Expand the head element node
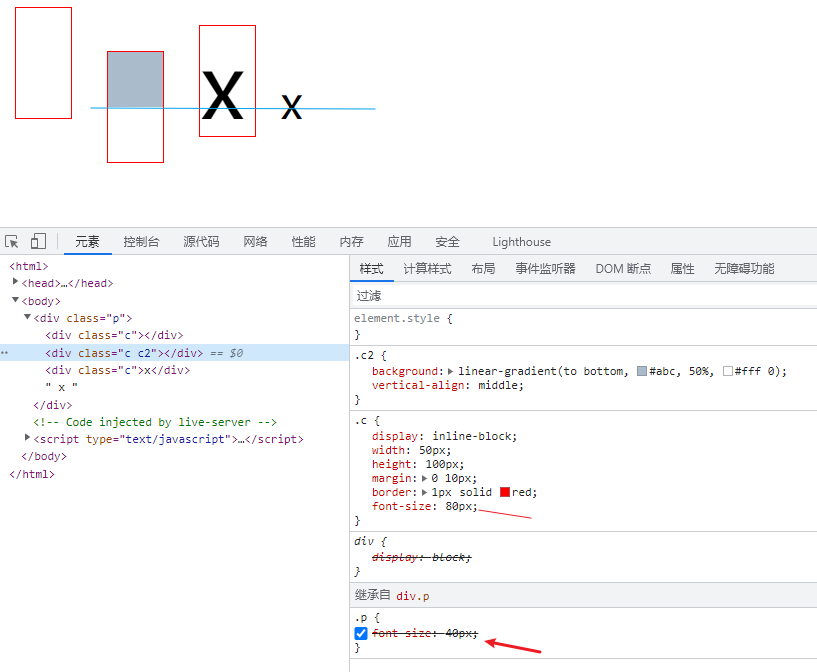 (x=15, y=281)
